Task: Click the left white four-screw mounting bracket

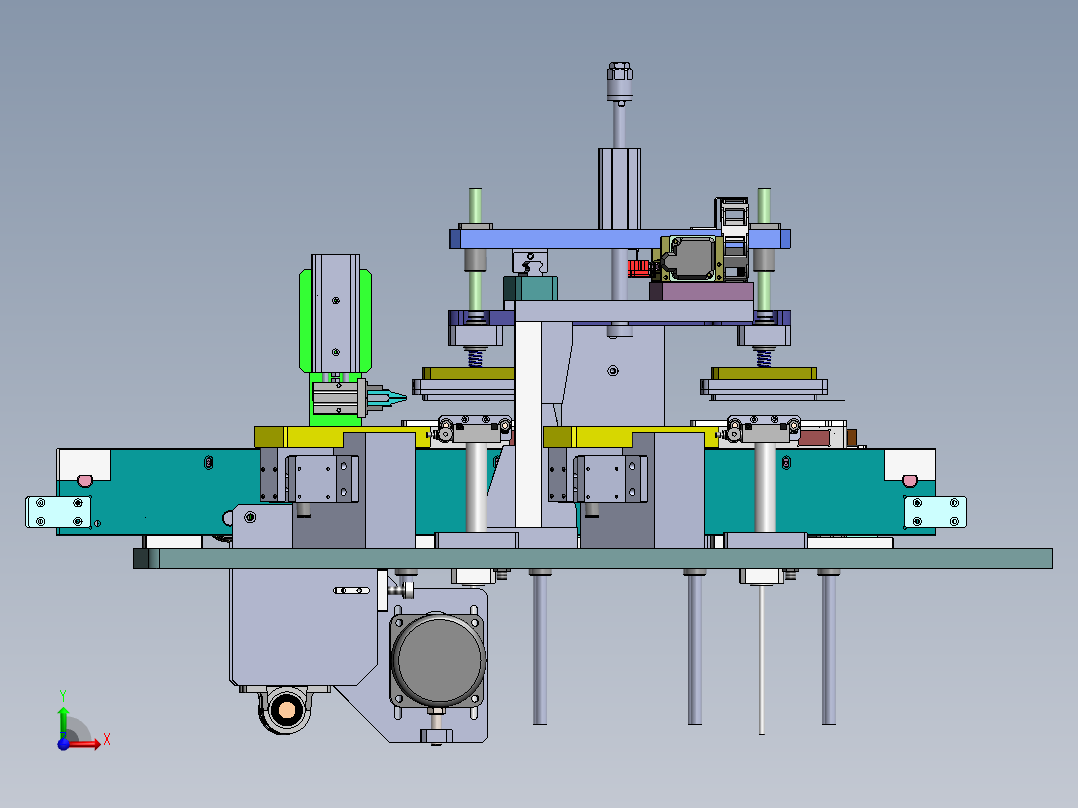Action: coord(58,512)
